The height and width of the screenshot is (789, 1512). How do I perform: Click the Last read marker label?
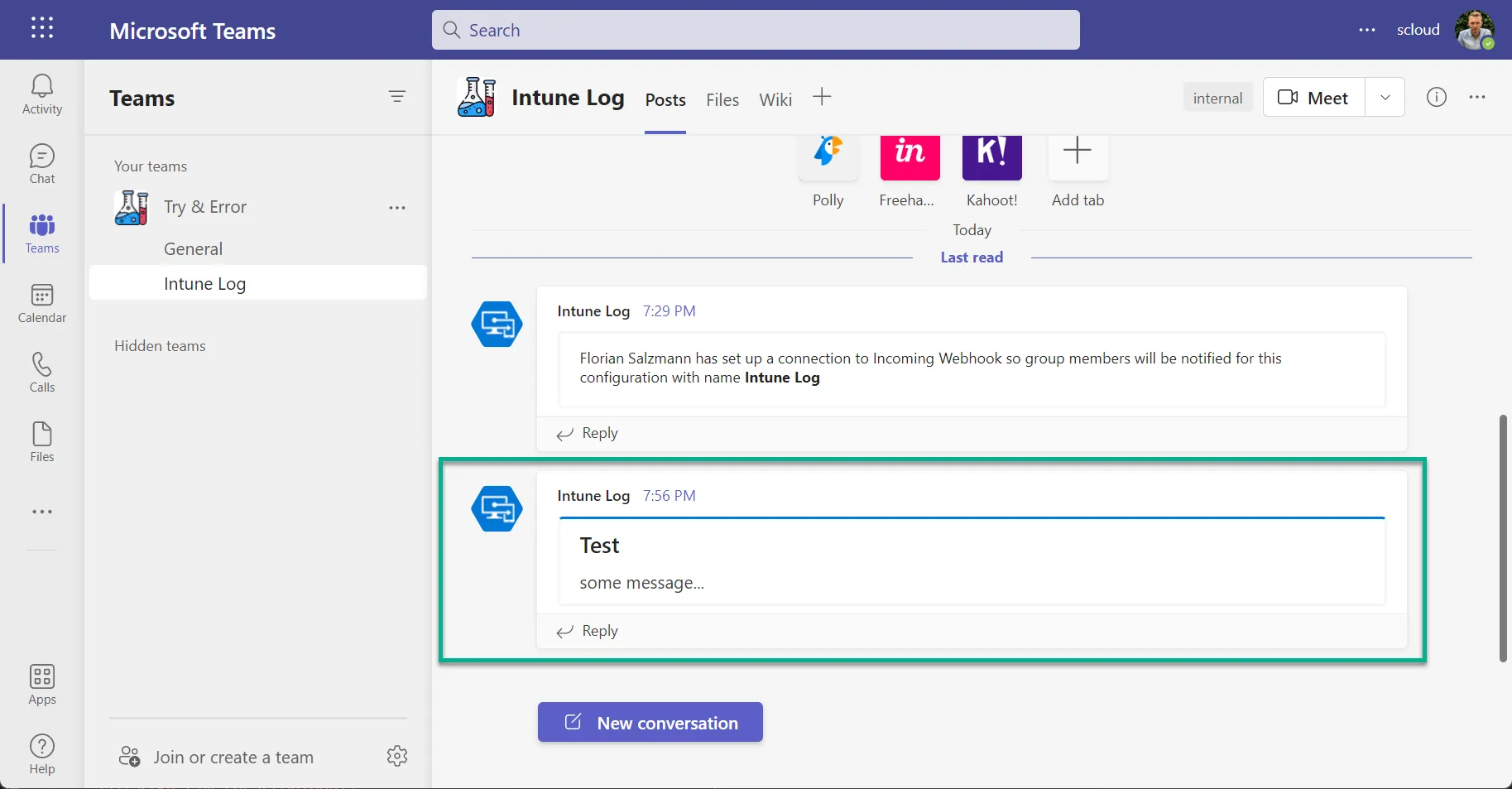pyautogui.click(x=972, y=257)
